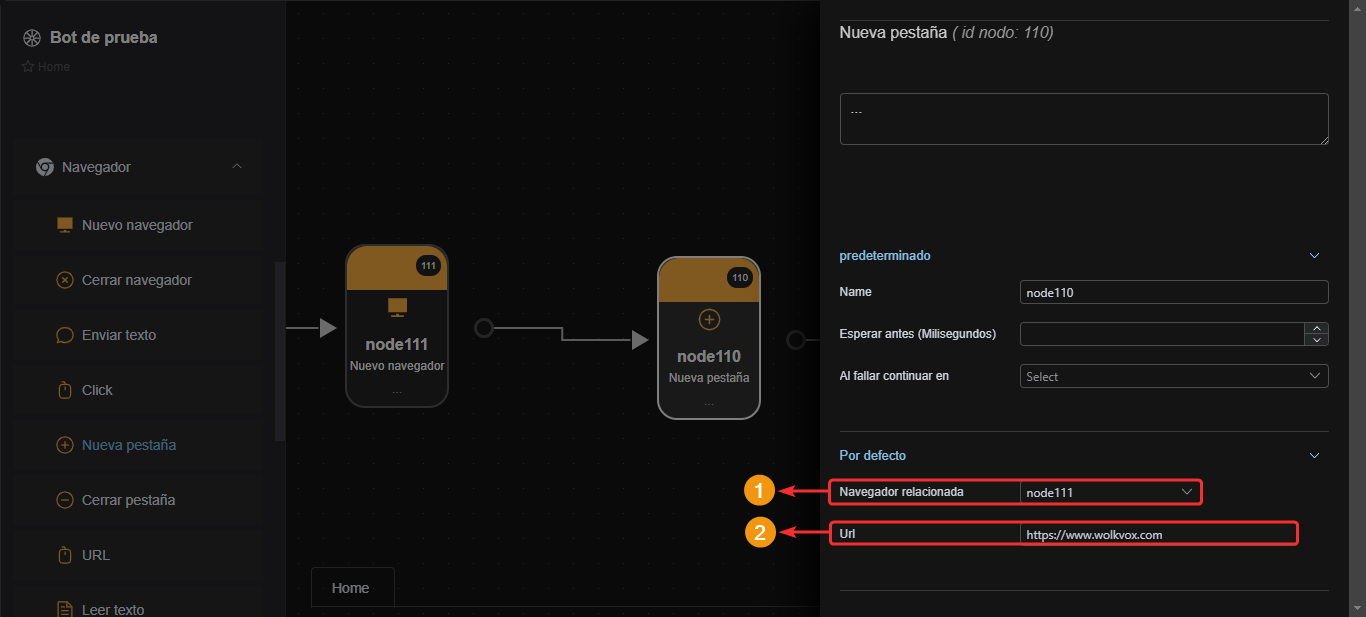The width and height of the screenshot is (1366, 617).
Task: Focus the Esperar antes milliseconds field
Action: (x=1163, y=334)
